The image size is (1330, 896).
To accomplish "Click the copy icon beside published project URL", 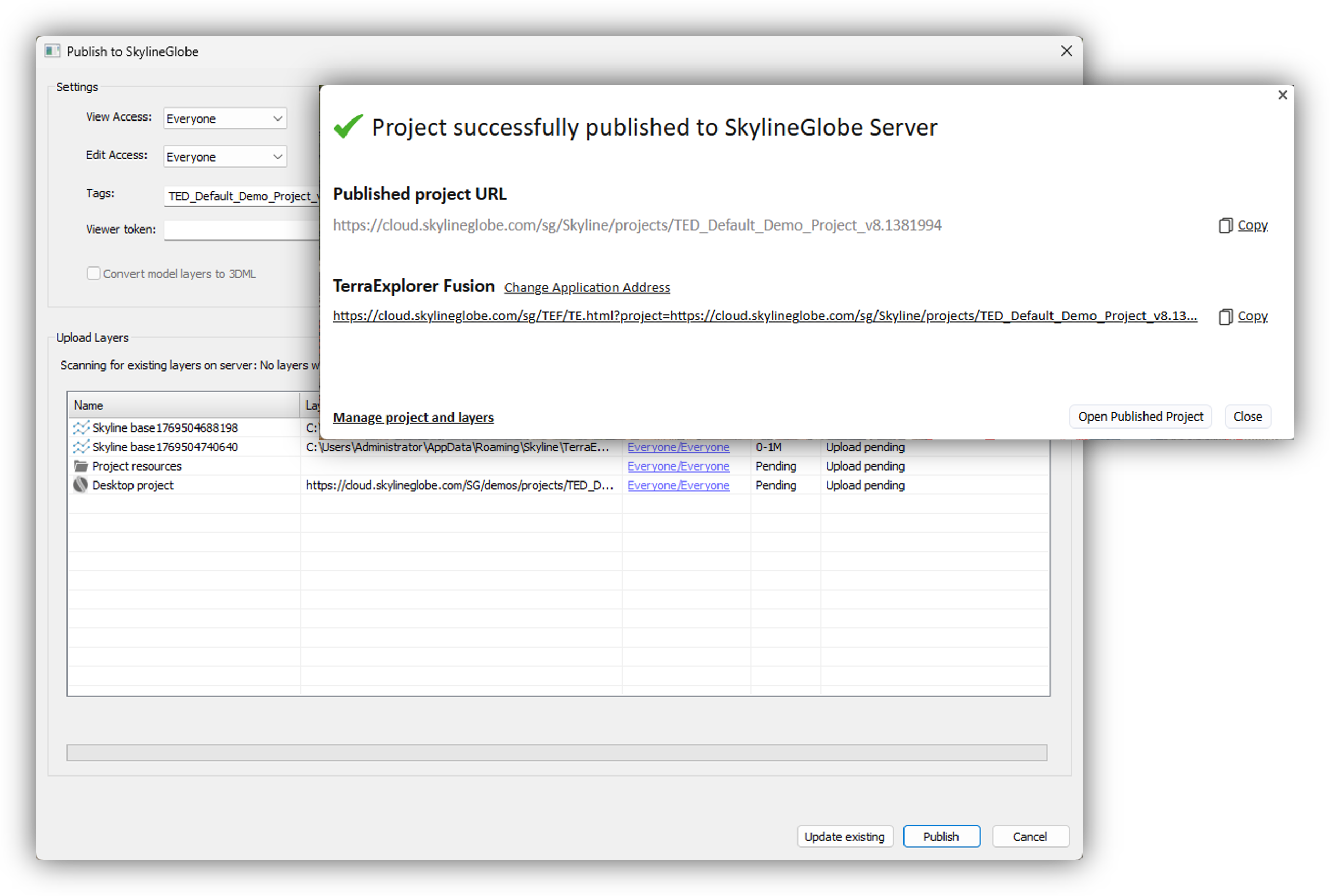I will pyautogui.click(x=1224, y=225).
